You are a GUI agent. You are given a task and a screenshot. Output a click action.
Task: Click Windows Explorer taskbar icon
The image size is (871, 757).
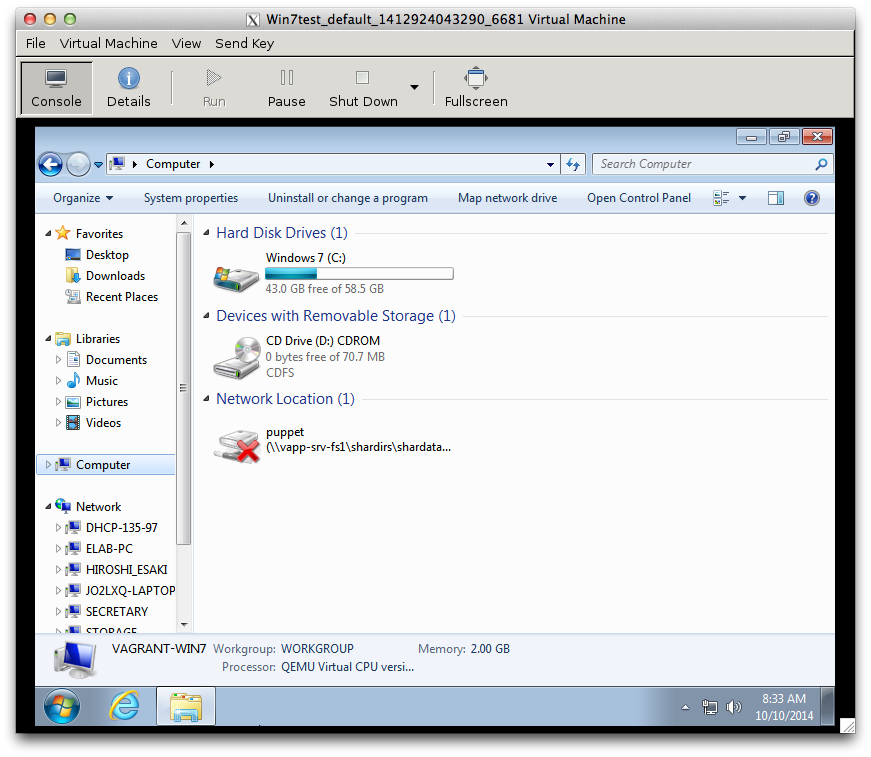[x=186, y=706]
